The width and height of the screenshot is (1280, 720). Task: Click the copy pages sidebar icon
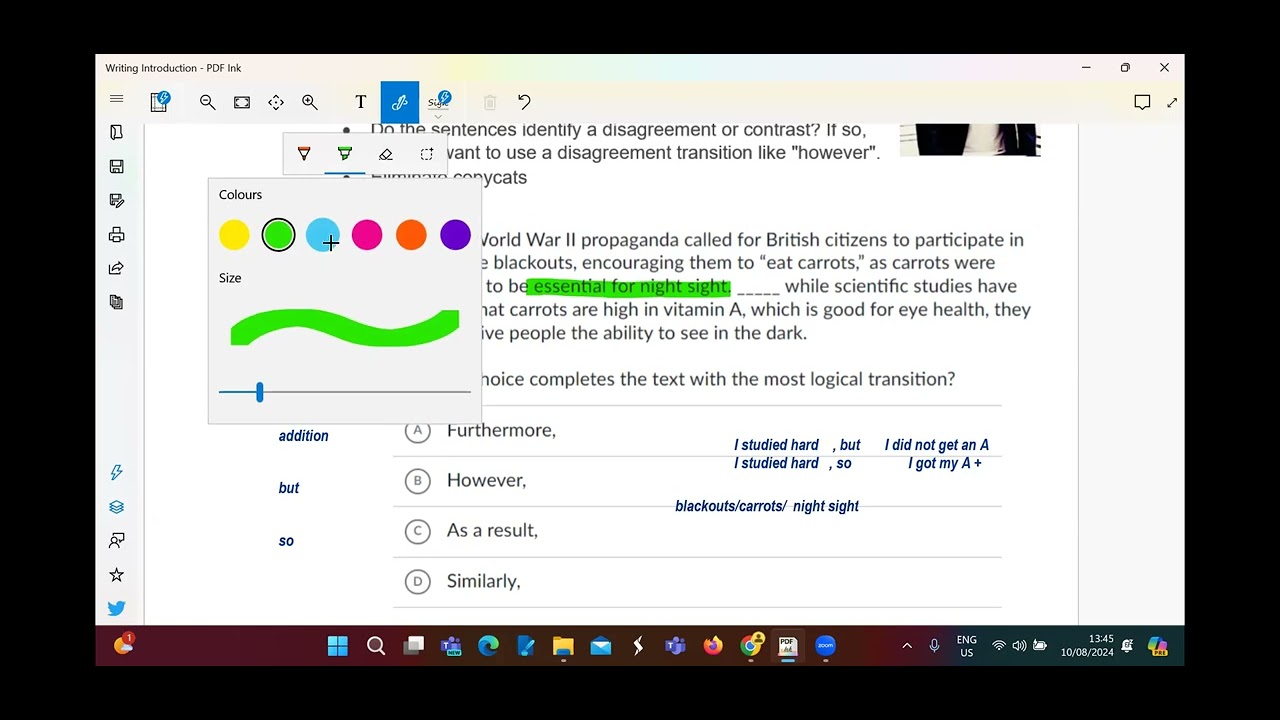pos(117,302)
